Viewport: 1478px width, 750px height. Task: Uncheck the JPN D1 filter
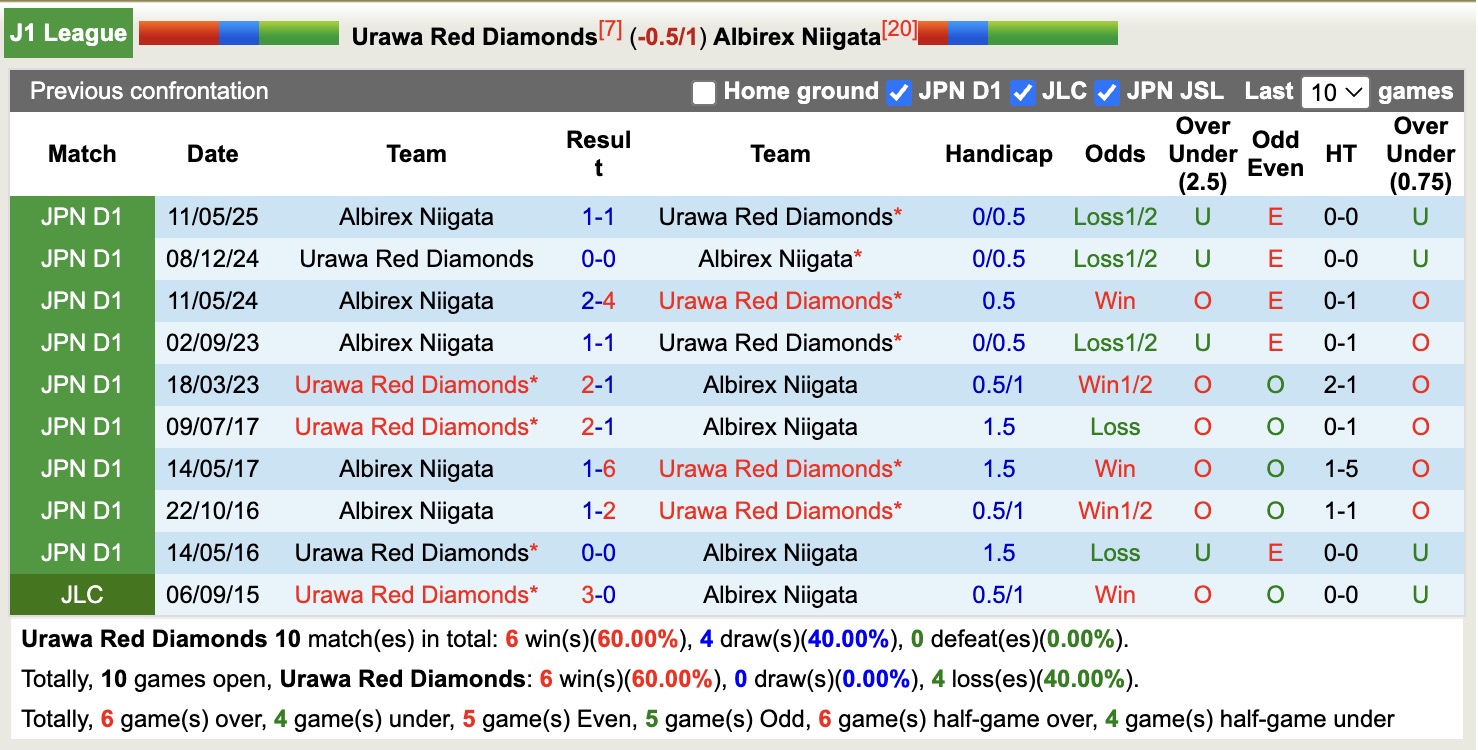click(x=900, y=91)
